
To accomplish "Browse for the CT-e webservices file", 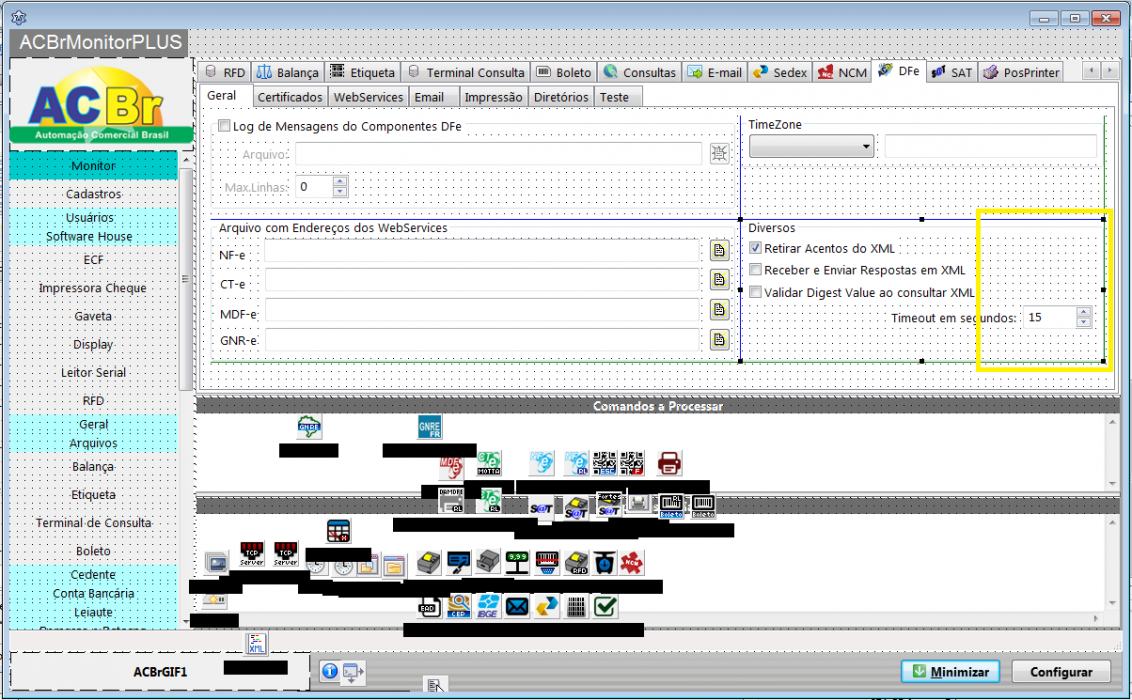I will point(719,280).
